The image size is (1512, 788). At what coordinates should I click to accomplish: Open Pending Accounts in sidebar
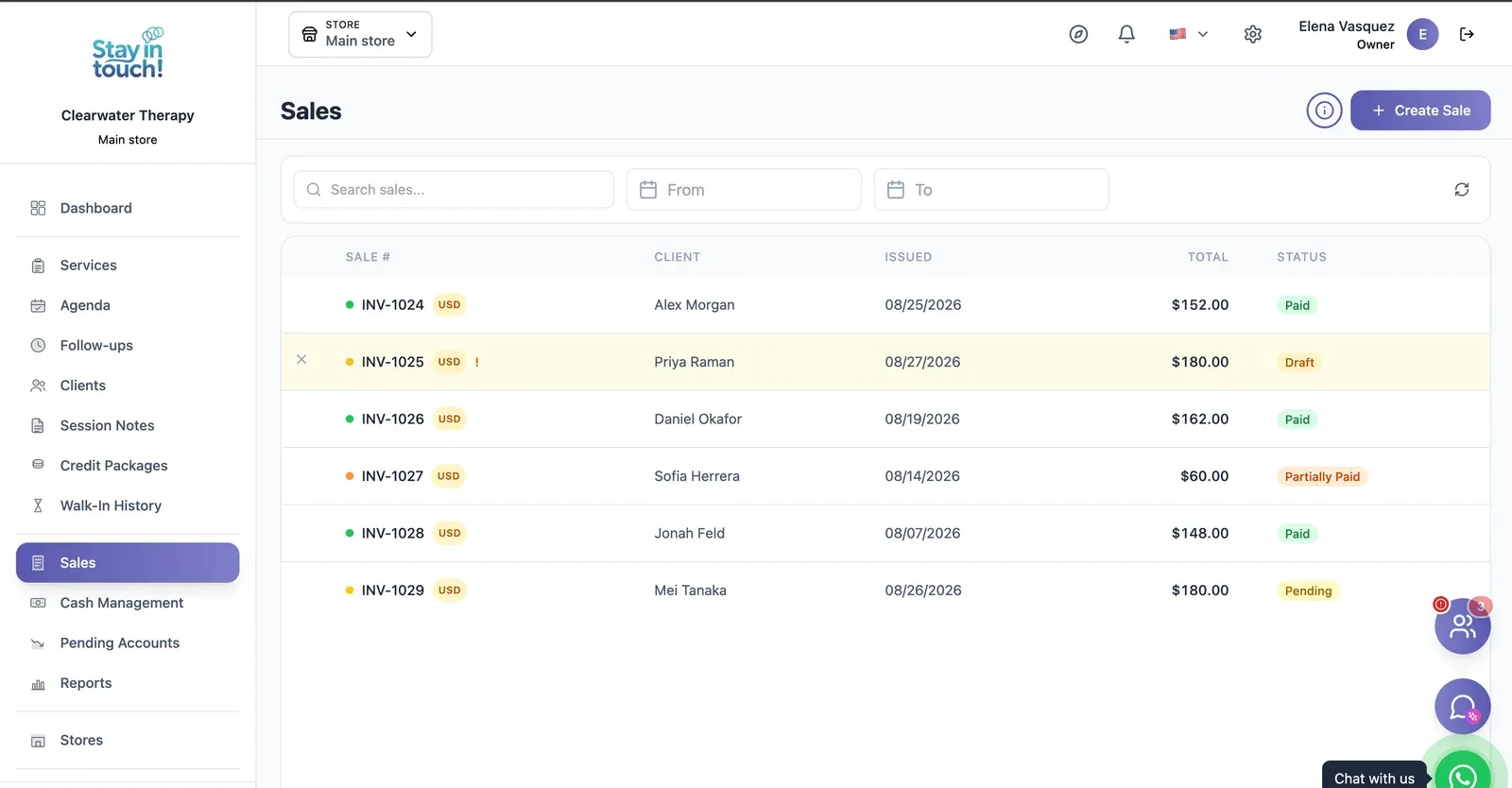128,642
